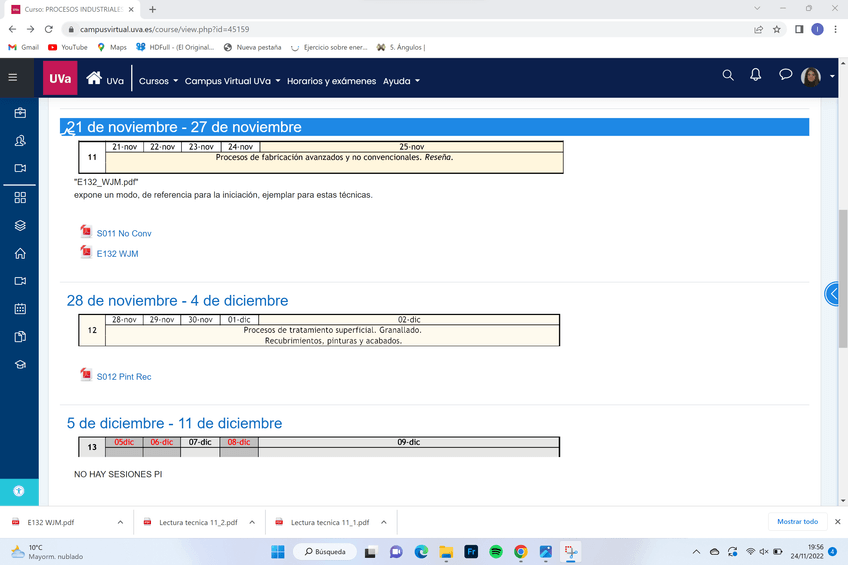Open the S012 Pint Rec file link
Viewport: 848px width, 565px height.
click(x=123, y=377)
